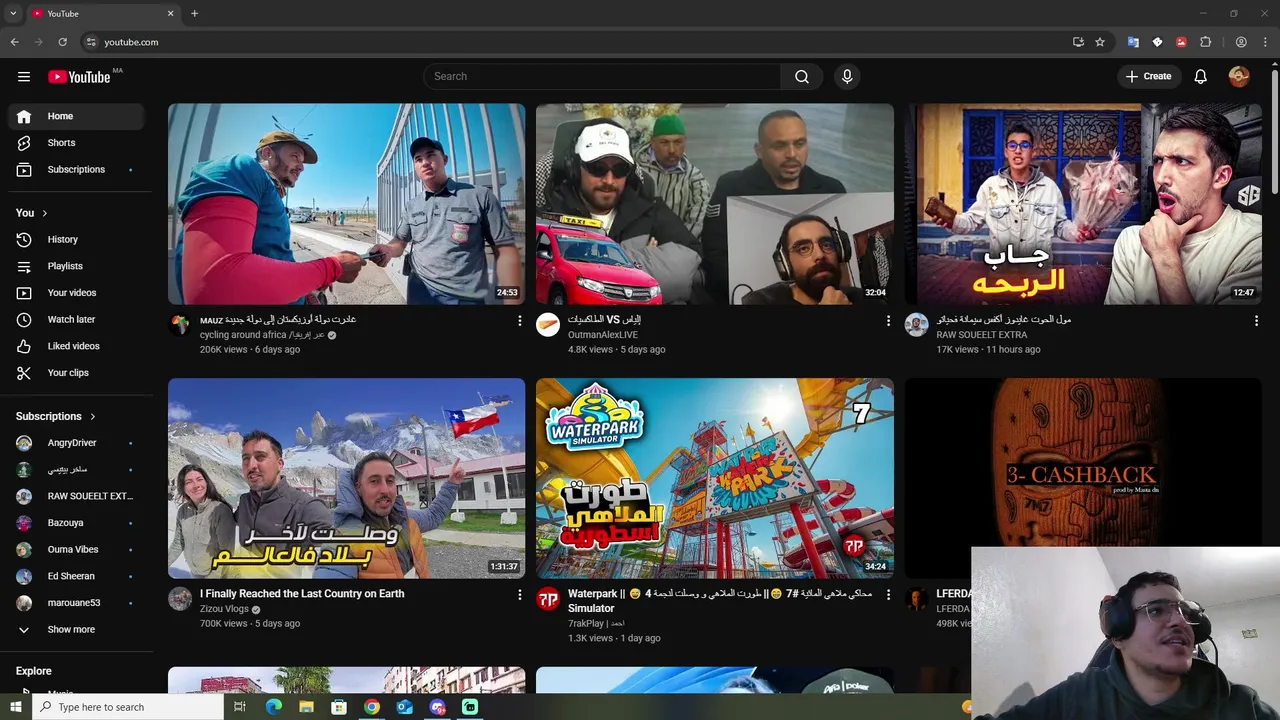Viewport: 1280px width, 720px height.
Task: Close the YouTube browser tab
Action: pos(170,13)
